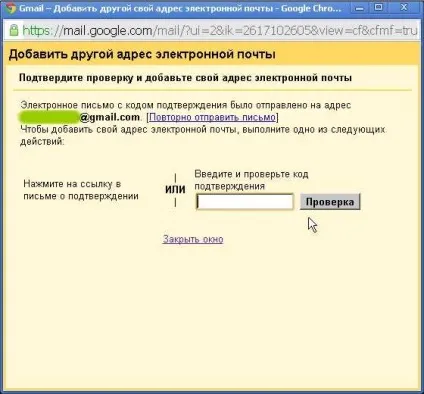
Task: Click the ИЛИ separator label
Action: coord(175,190)
